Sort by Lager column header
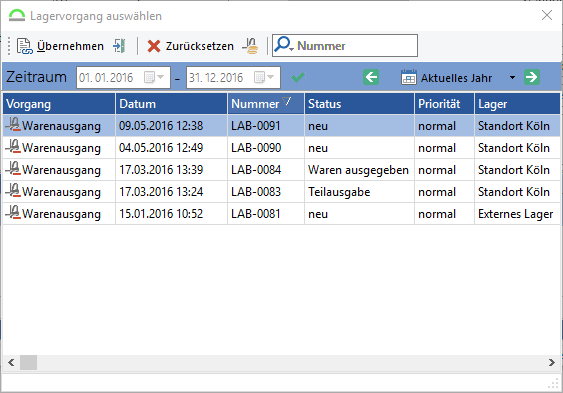Image resolution: width=563 pixels, height=393 pixels. tap(517, 104)
